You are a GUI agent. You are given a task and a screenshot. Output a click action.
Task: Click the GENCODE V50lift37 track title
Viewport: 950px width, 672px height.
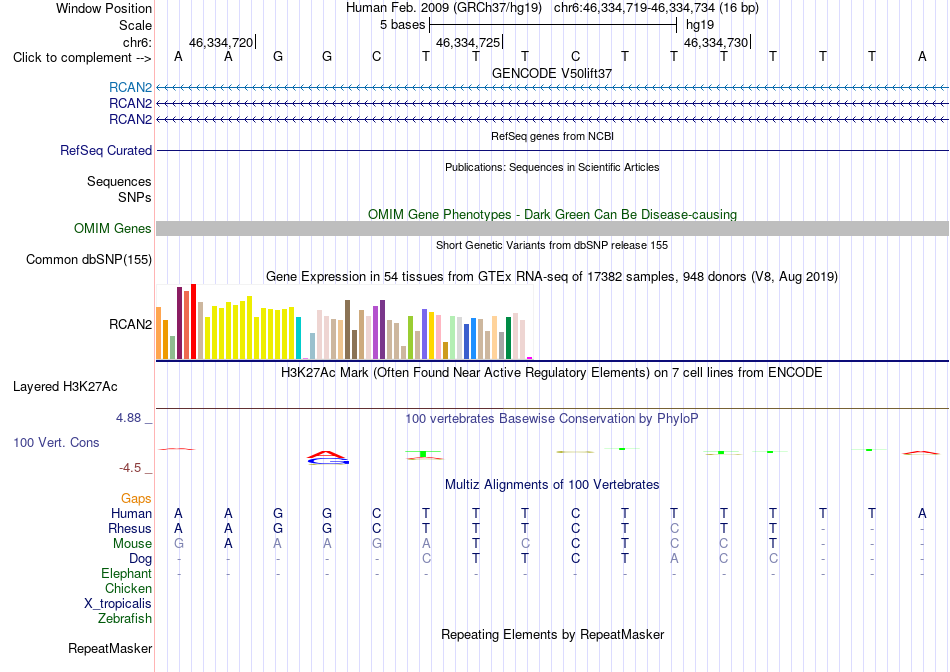tap(552, 73)
